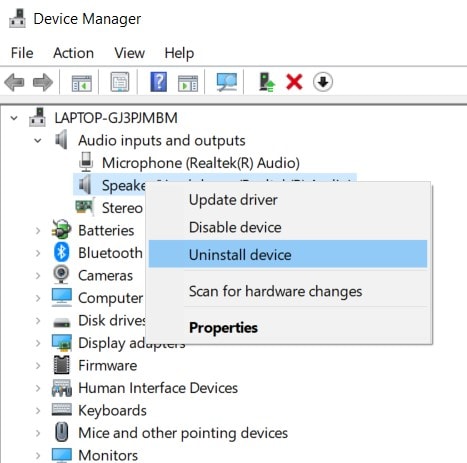
Task: Click Show/Hide Console Tree toolbar icon
Action: point(82,83)
